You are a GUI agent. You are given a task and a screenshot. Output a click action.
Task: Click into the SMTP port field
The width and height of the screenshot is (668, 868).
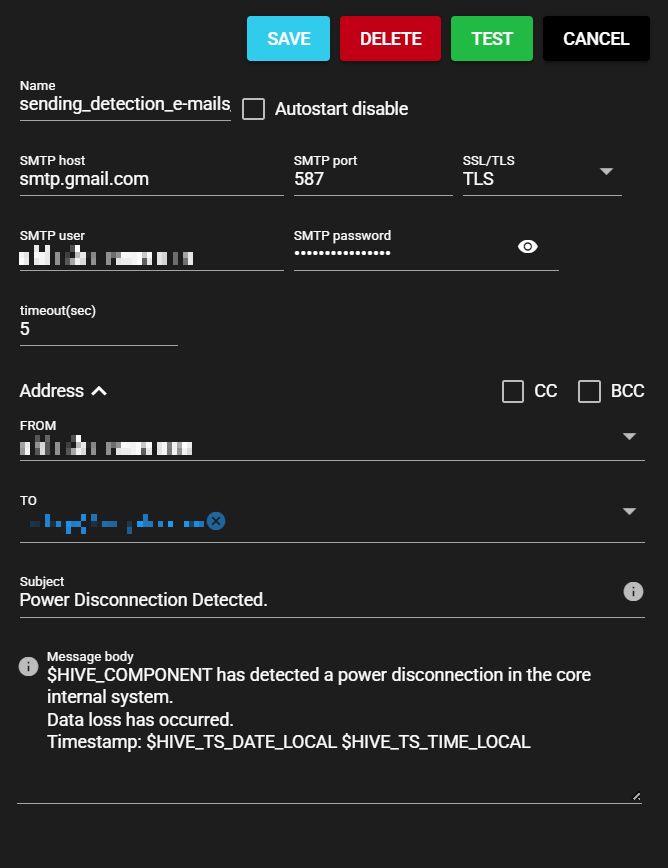coord(370,180)
